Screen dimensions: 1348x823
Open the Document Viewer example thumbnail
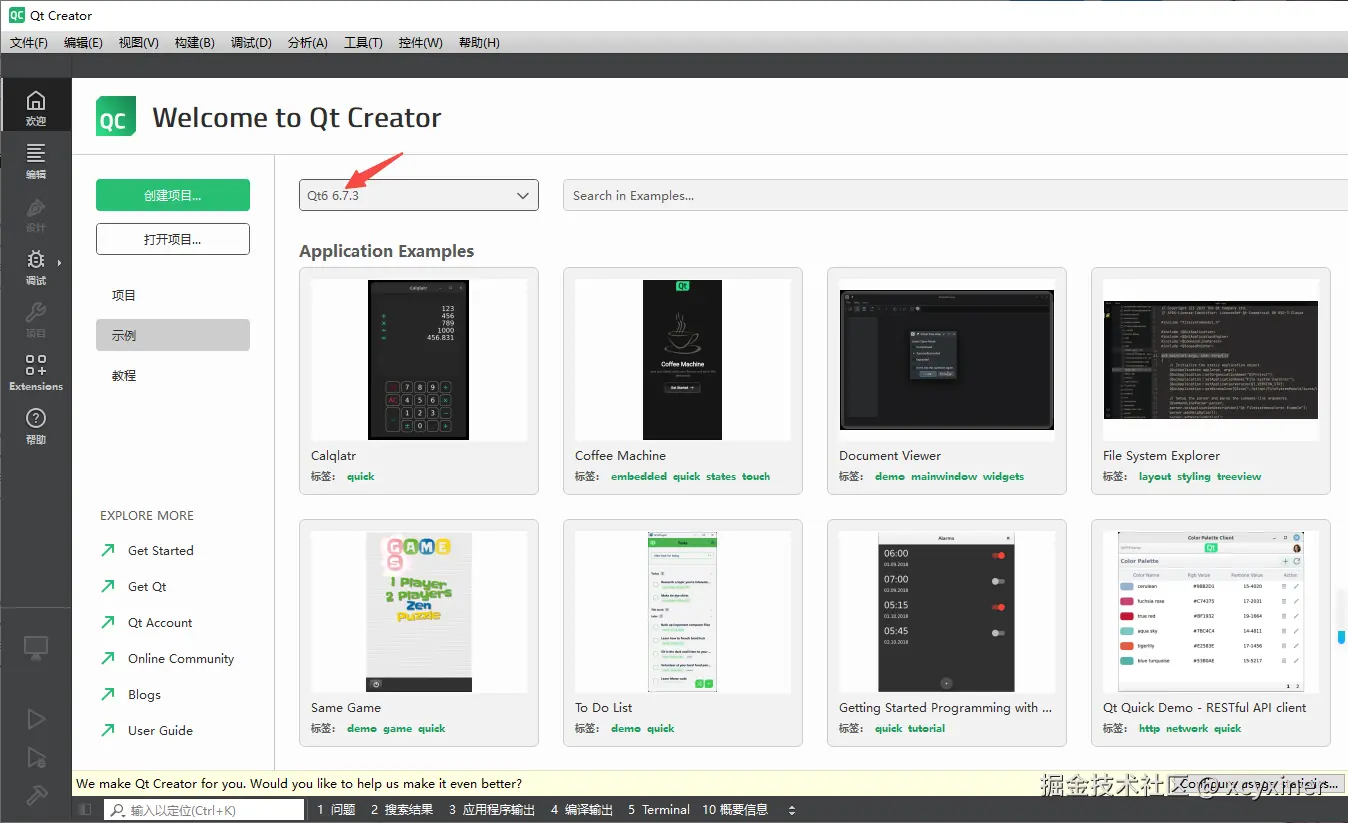click(x=947, y=360)
